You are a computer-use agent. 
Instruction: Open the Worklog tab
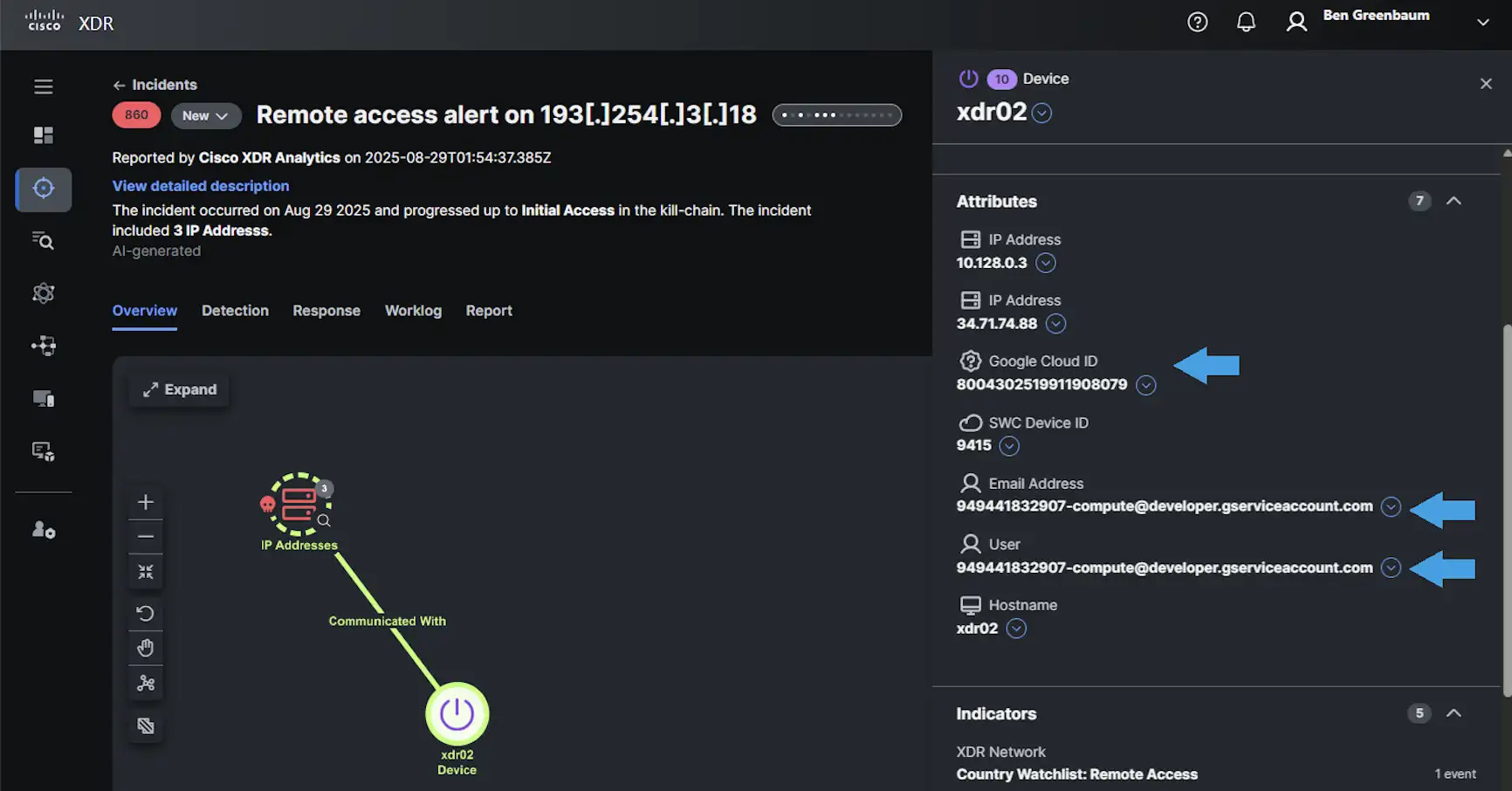(x=413, y=310)
